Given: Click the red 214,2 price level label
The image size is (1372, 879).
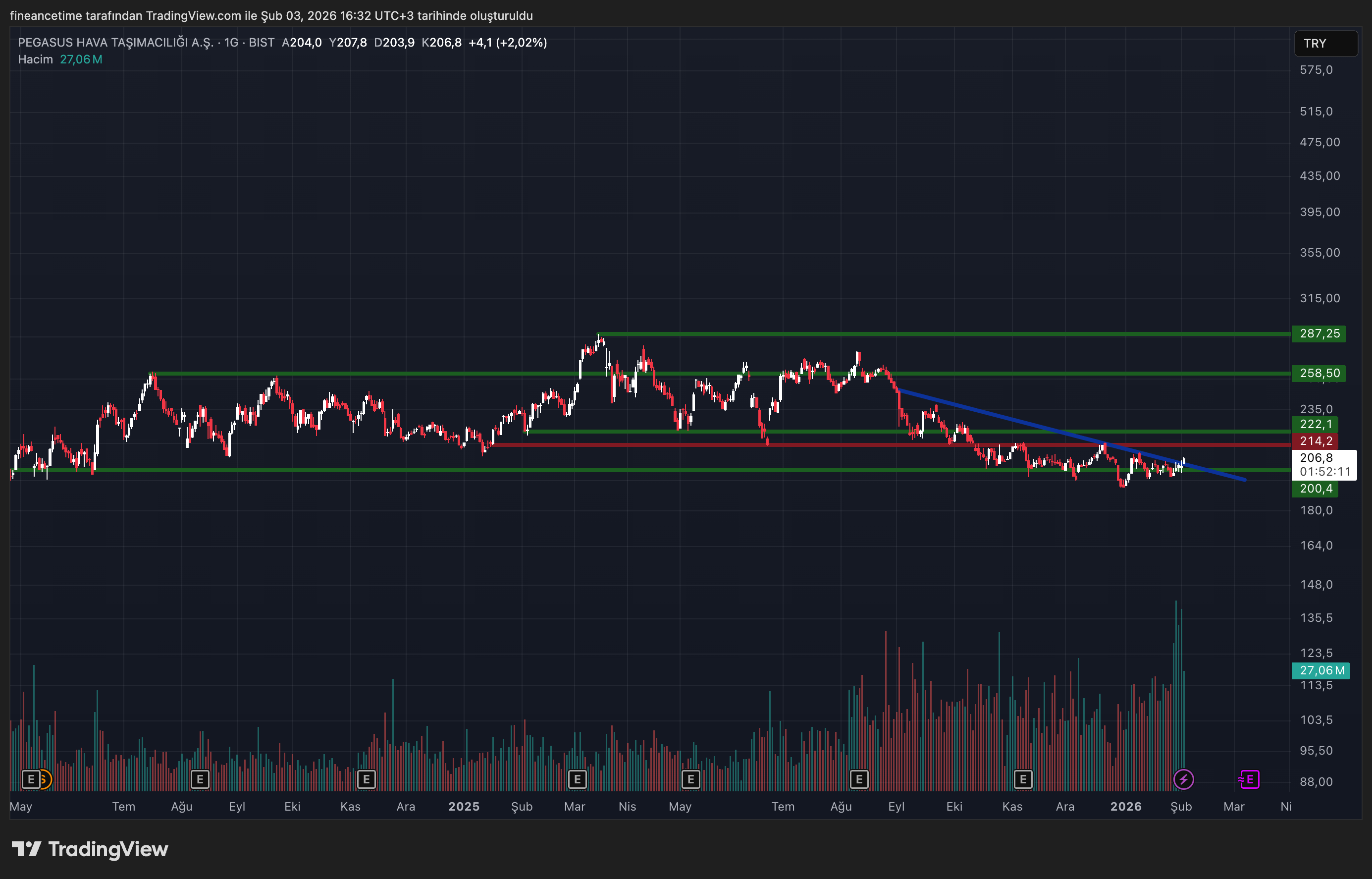Looking at the screenshot, I should (1315, 441).
